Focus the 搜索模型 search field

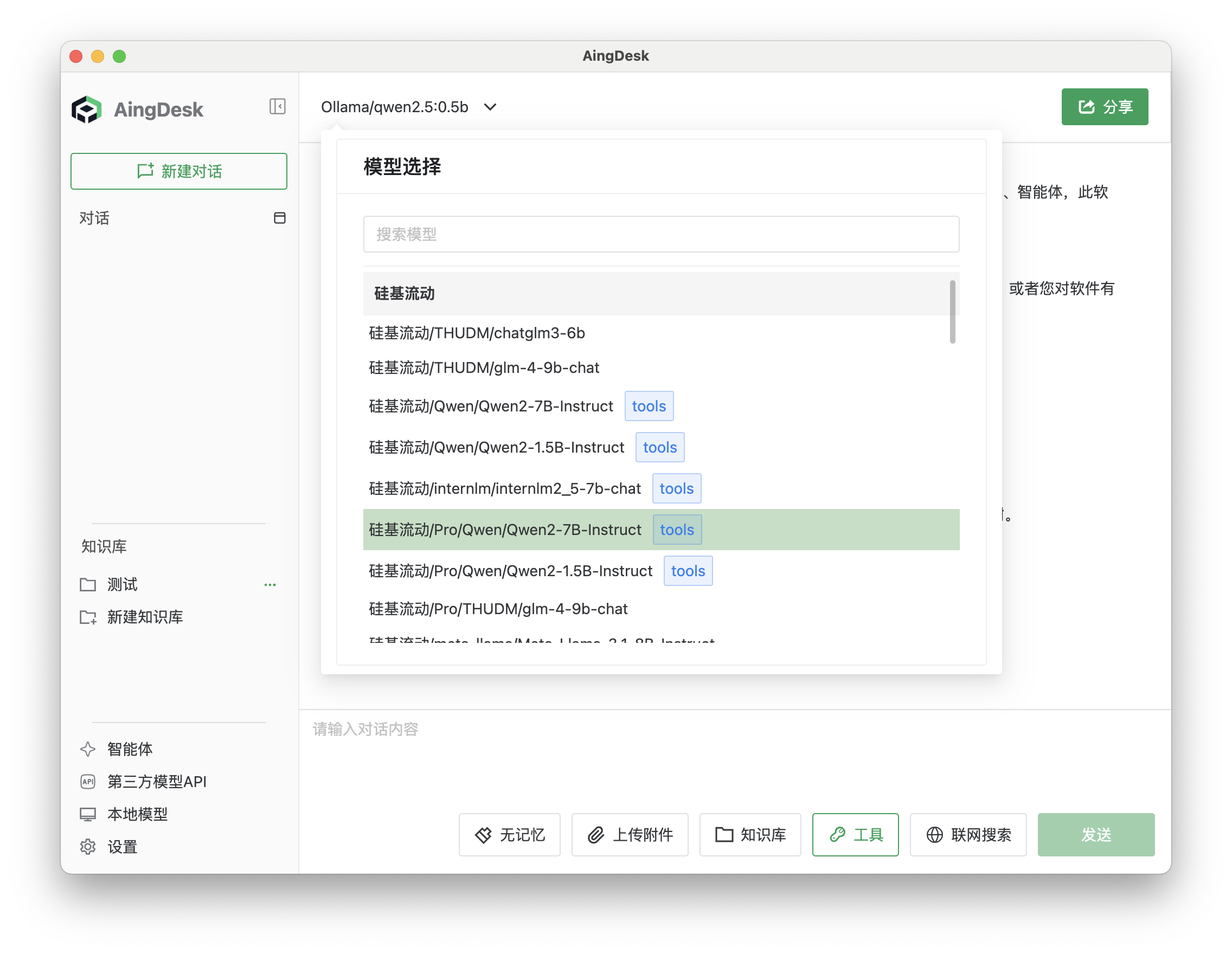(x=660, y=234)
